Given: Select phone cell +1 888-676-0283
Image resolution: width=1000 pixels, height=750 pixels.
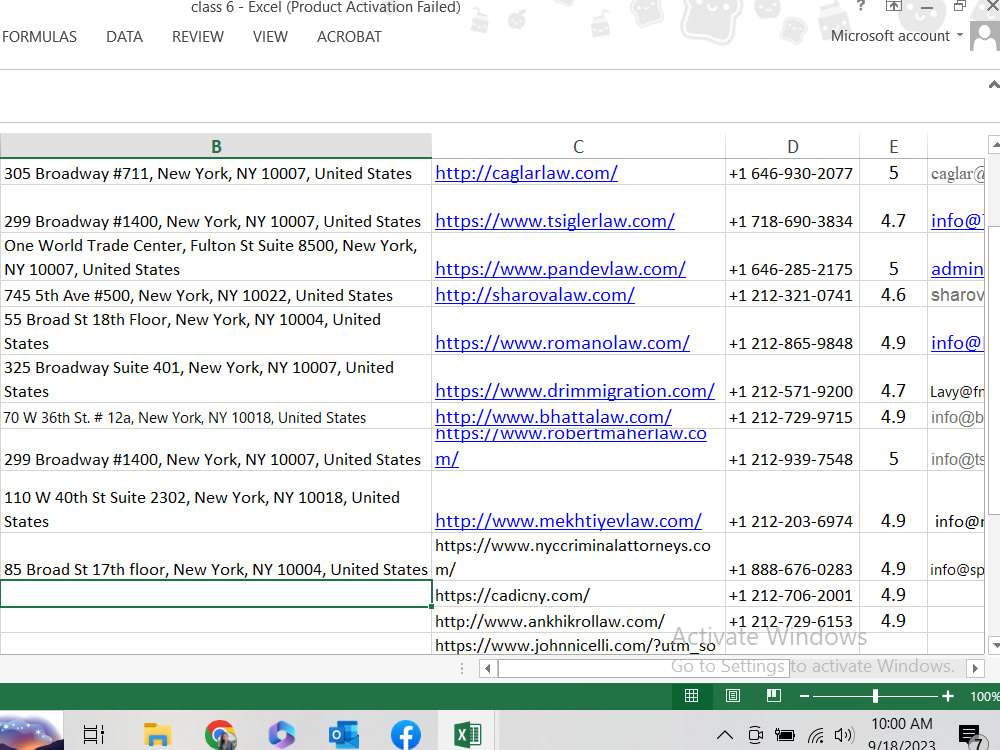Looking at the screenshot, I should click(x=793, y=557).
